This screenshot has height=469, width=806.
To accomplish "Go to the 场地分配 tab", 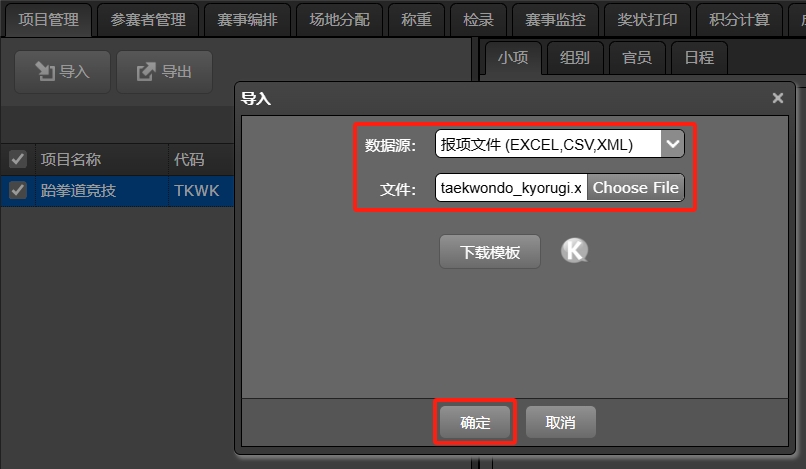I will [x=339, y=20].
